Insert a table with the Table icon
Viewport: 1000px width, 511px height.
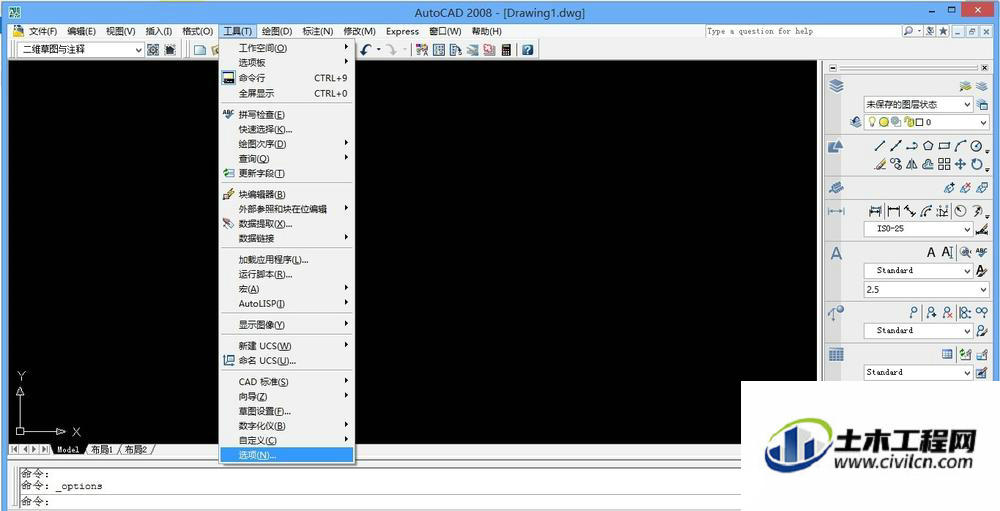point(948,353)
